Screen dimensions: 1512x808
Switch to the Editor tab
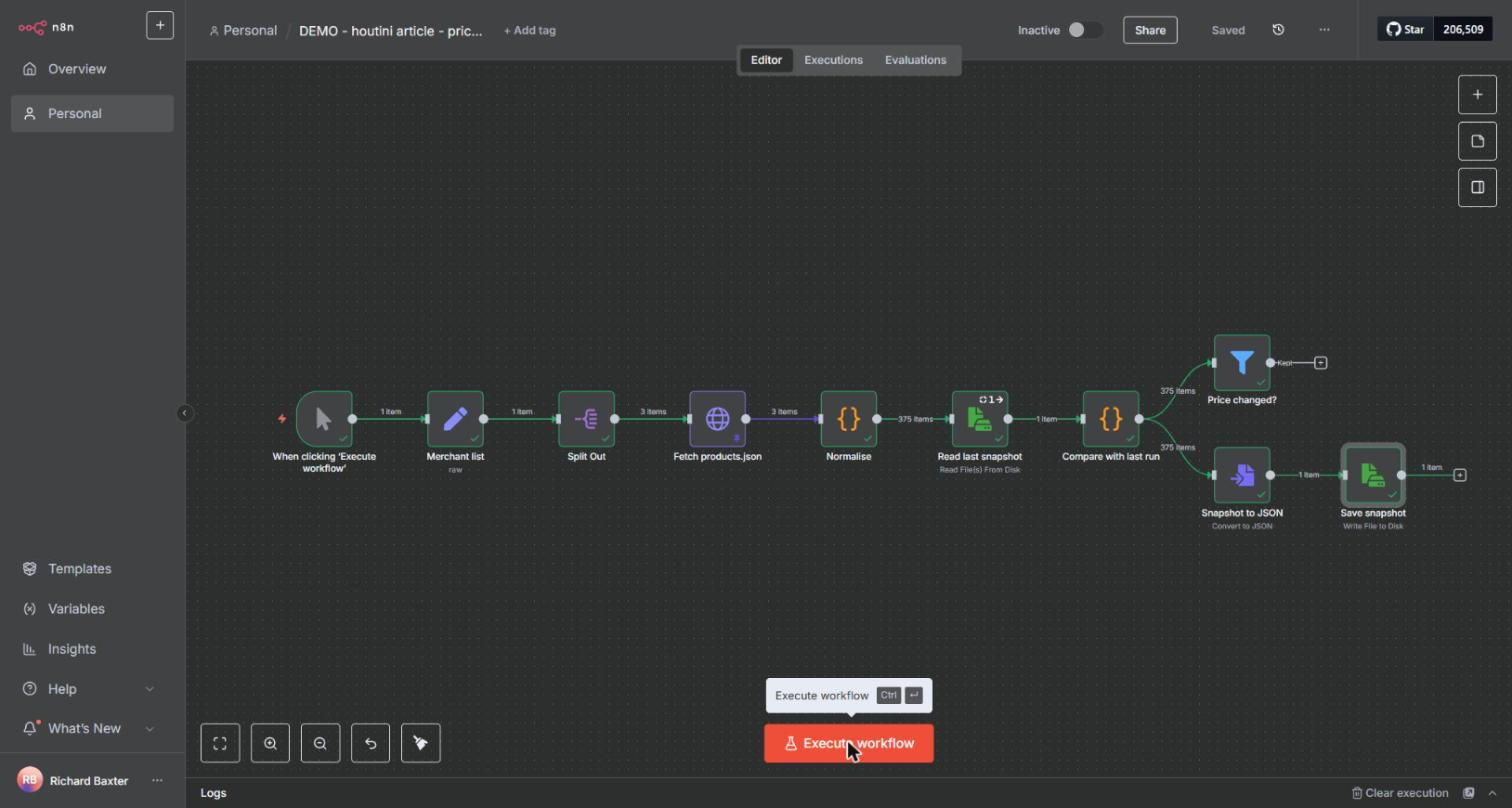[766, 60]
